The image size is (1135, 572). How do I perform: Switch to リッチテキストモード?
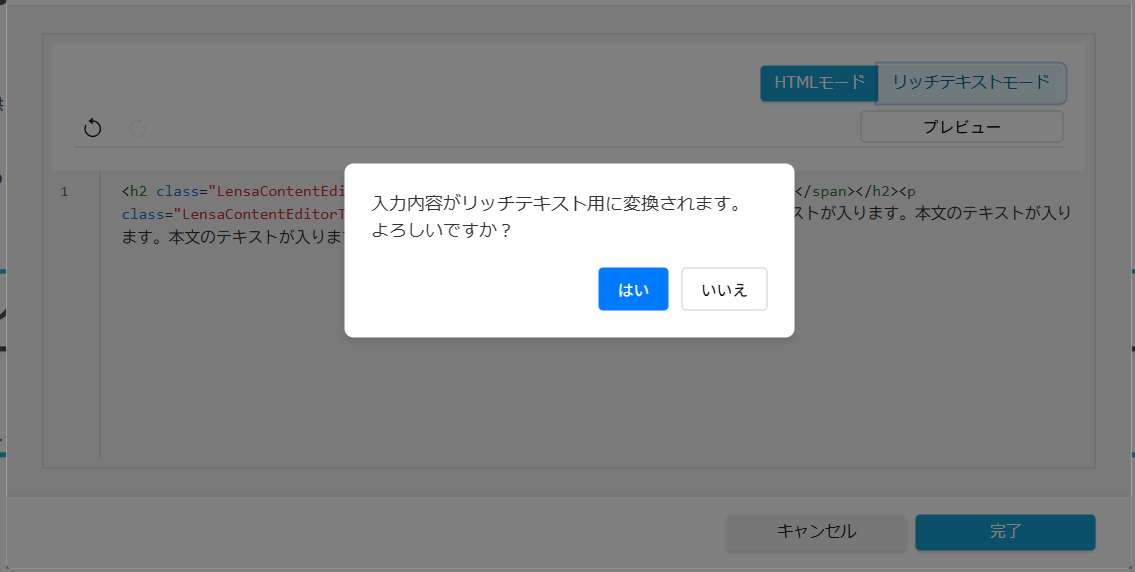point(970,83)
